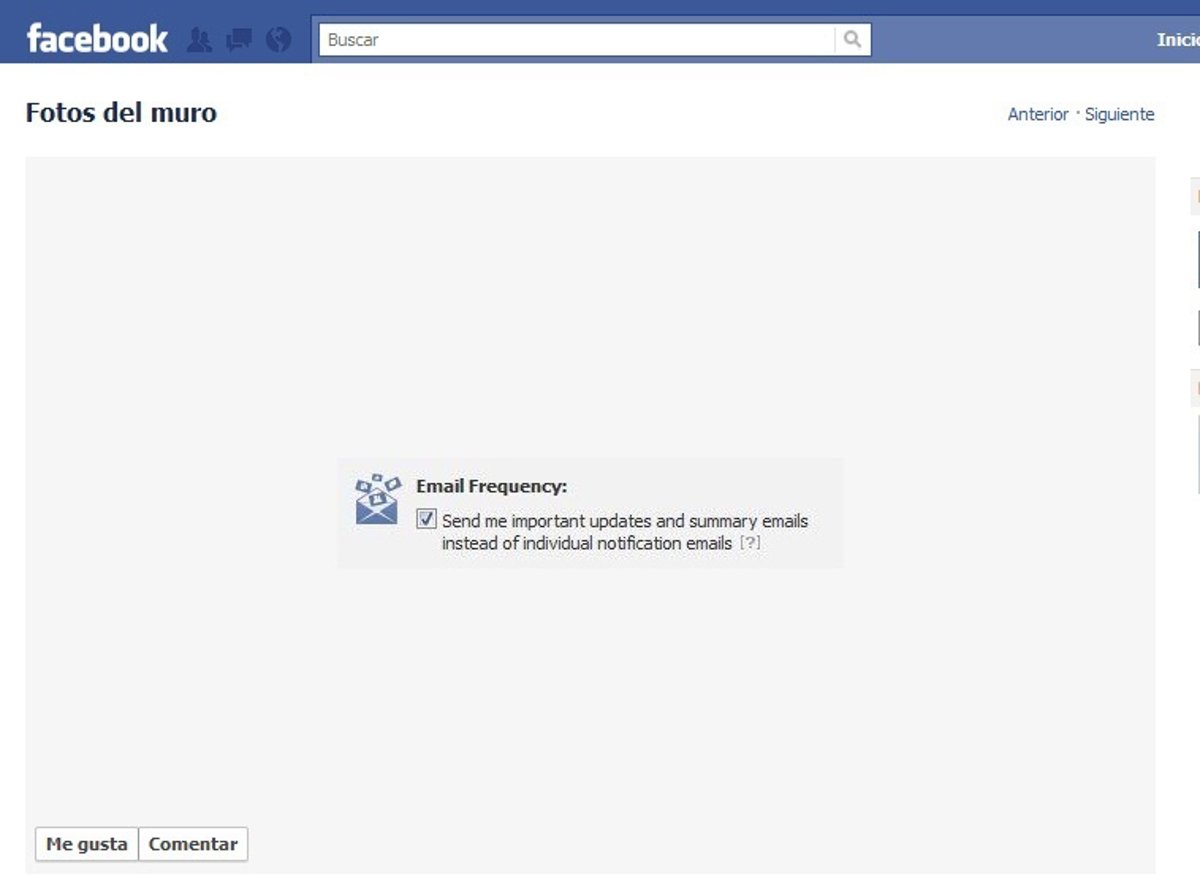Uncheck the summary emails checkbox
This screenshot has width=1200, height=882.
[x=427, y=520]
